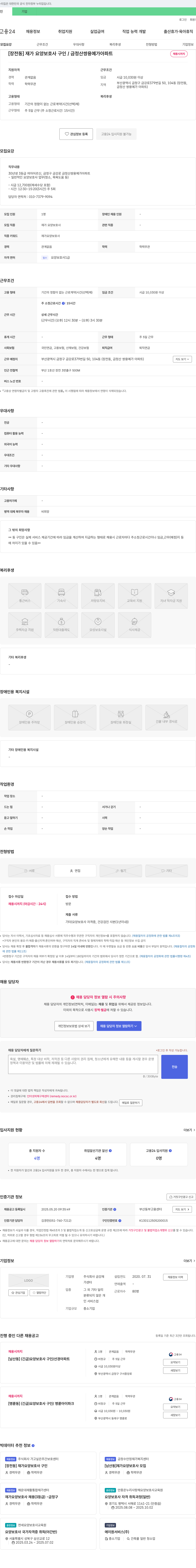
Task: Open [장전동] 재가요양보호사 구인 recommendation
Action: (x=26, y=1466)
